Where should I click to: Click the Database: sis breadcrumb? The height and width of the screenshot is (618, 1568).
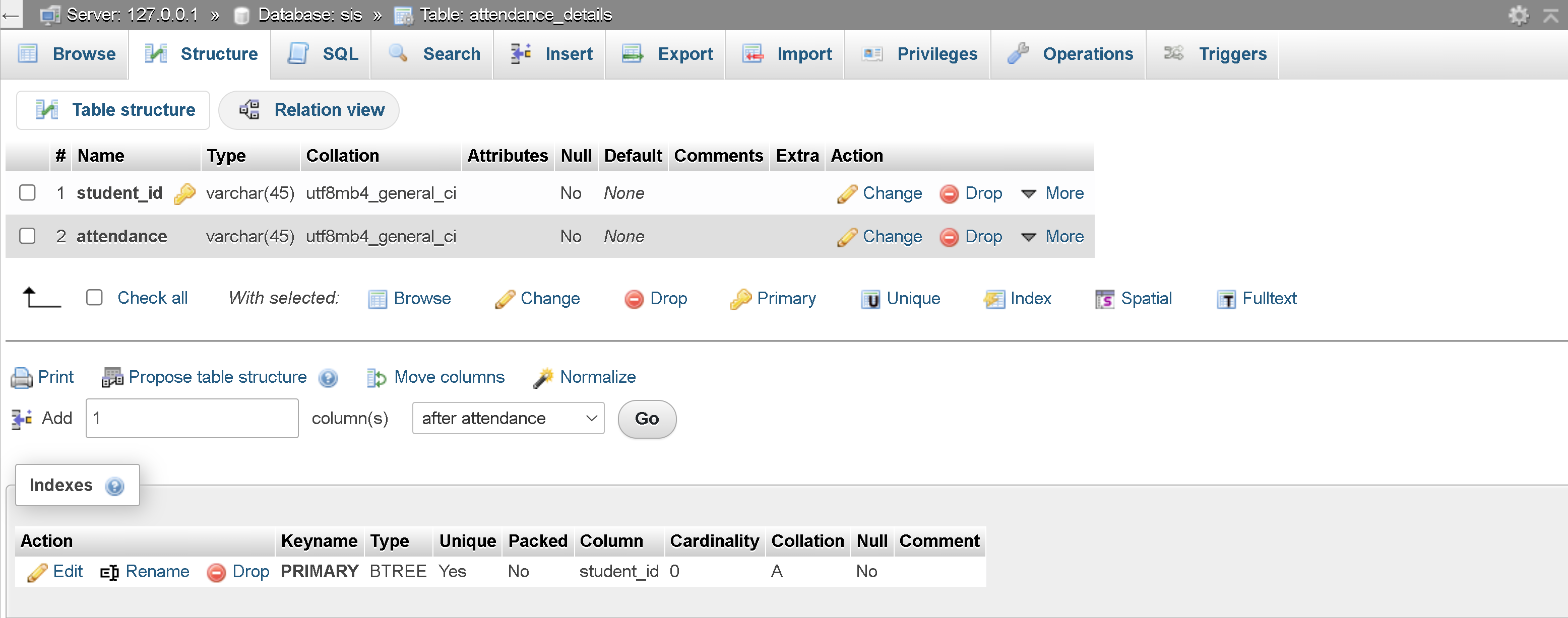310,15
